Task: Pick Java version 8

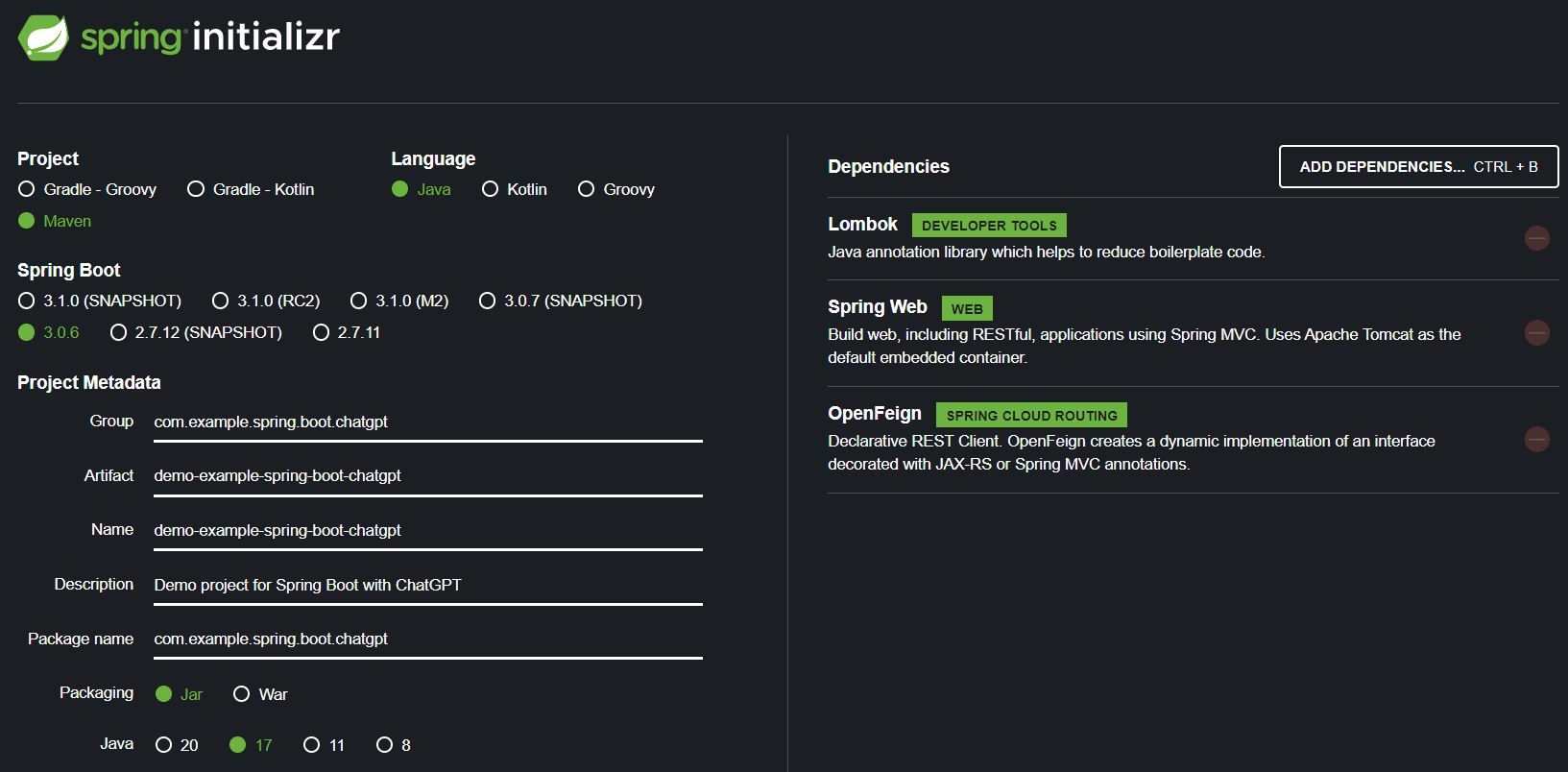Action: tap(394, 745)
